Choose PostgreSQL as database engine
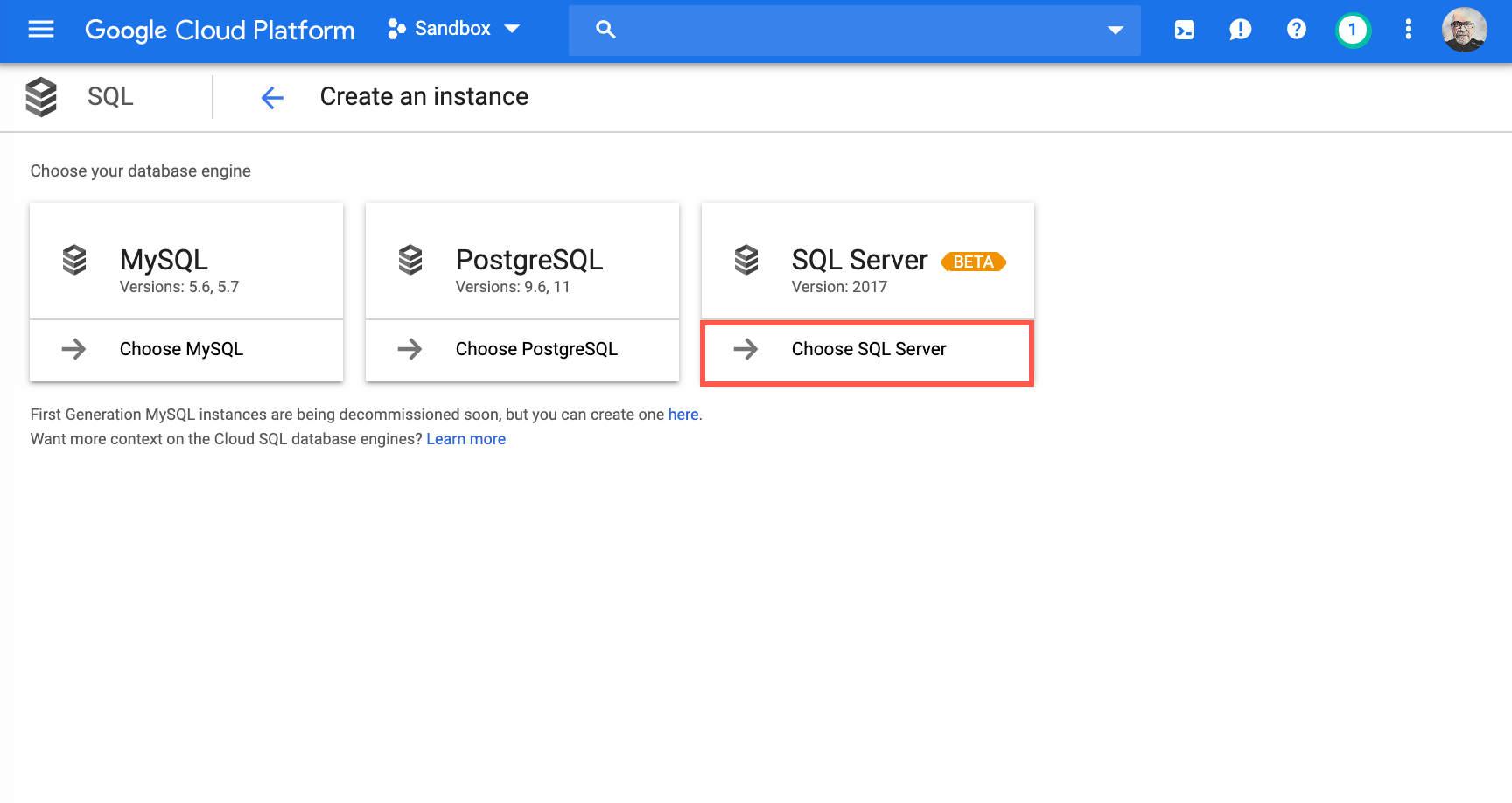Screen dimensions: 1512x803 point(535,350)
